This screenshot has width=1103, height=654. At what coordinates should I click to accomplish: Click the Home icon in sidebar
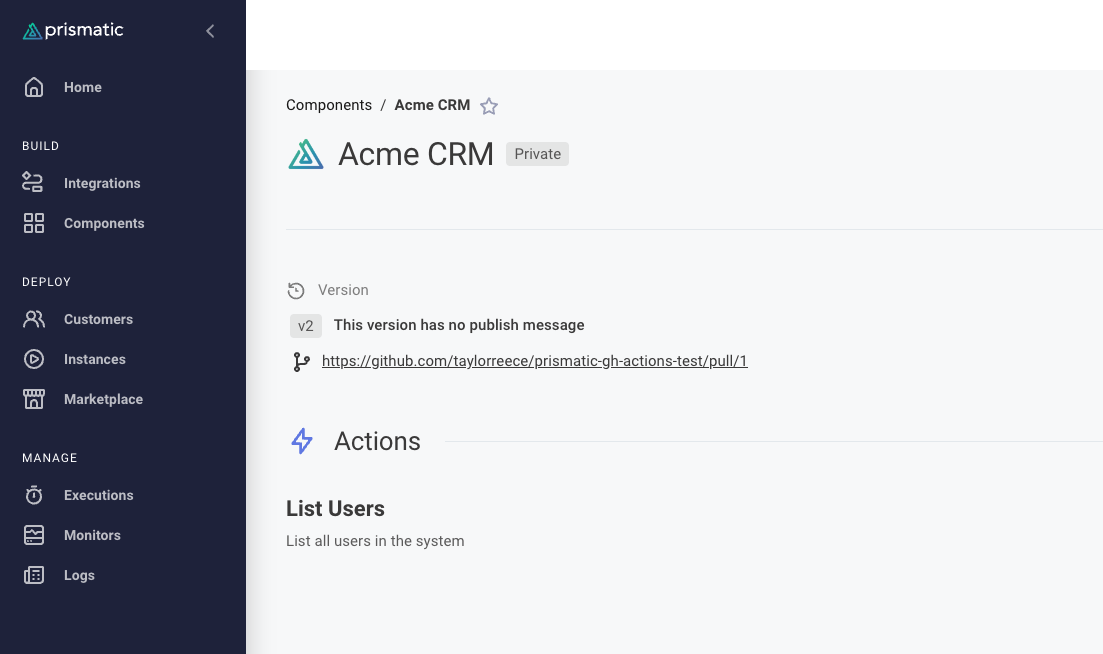click(x=34, y=87)
